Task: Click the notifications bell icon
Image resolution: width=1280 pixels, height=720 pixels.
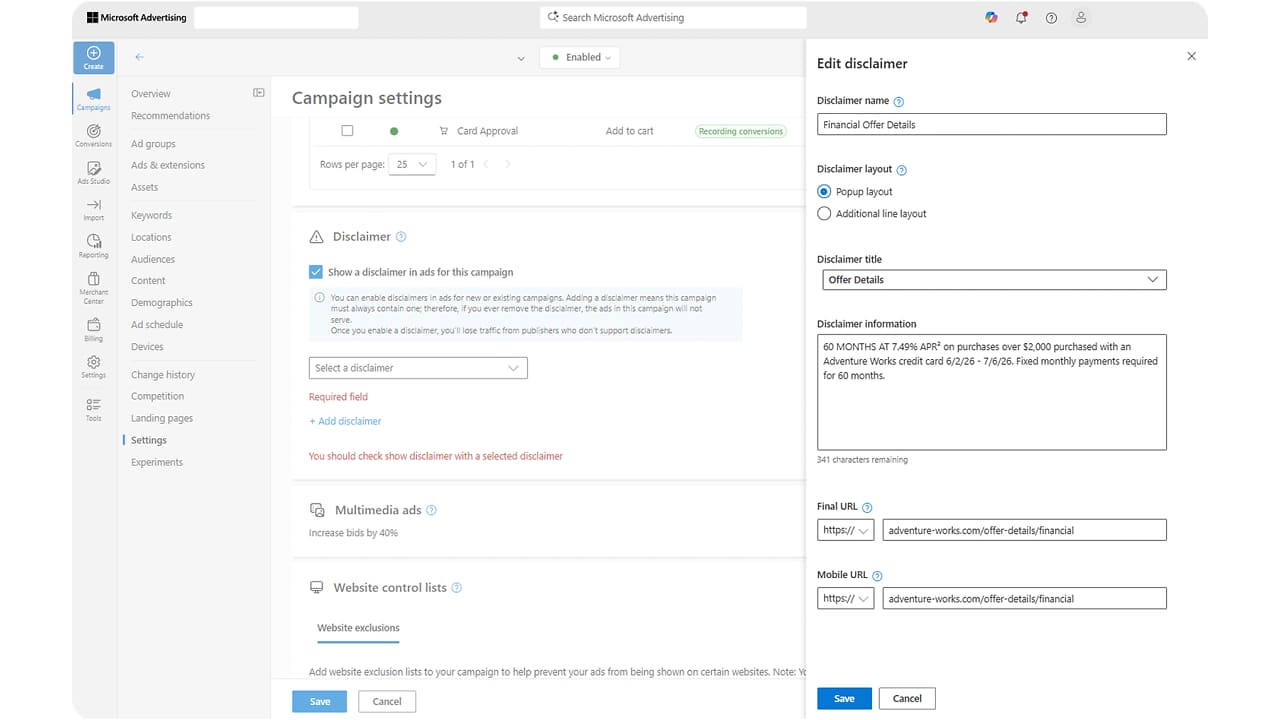Action: (x=1021, y=18)
